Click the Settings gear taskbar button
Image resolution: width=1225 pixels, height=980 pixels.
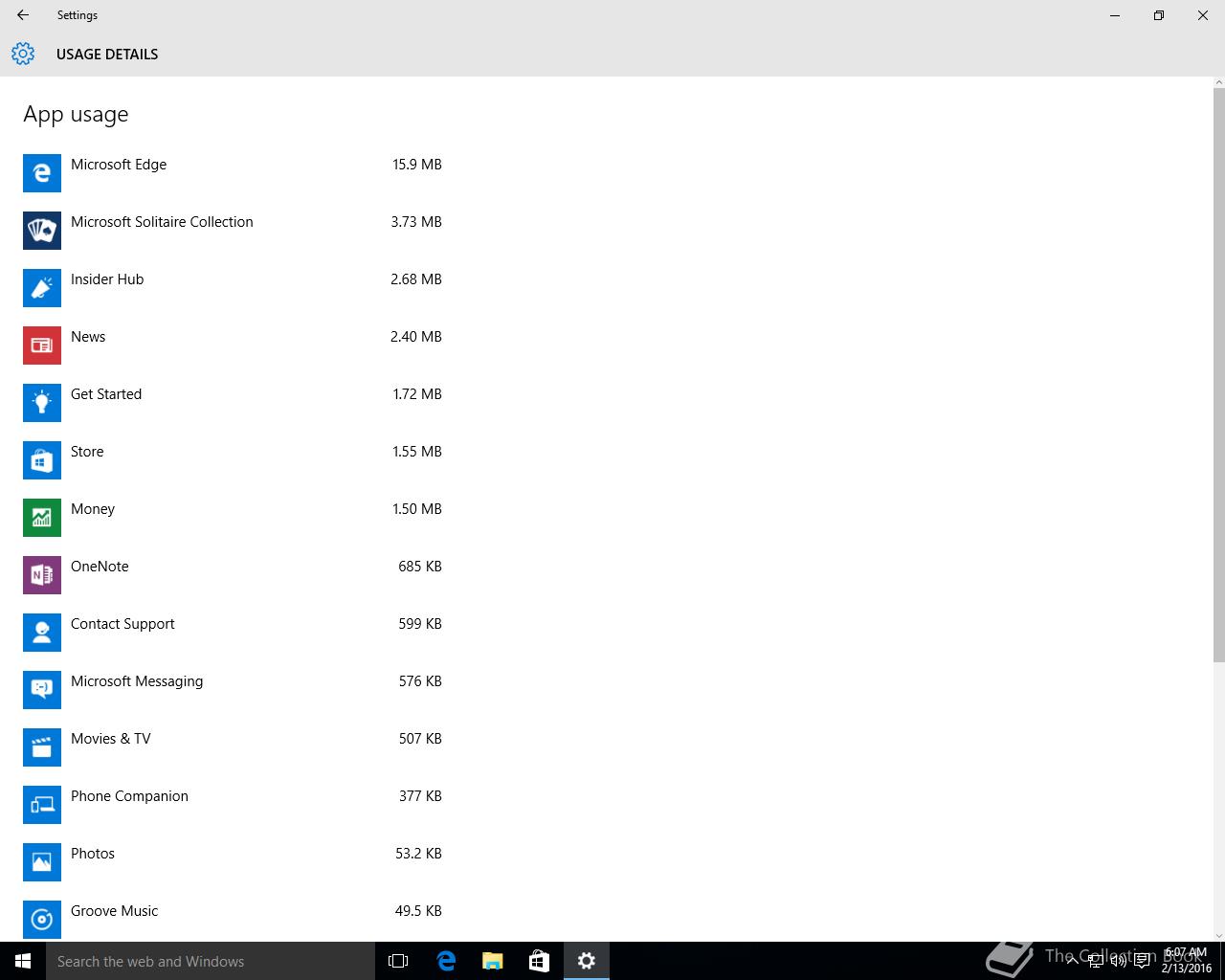pos(587,961)
